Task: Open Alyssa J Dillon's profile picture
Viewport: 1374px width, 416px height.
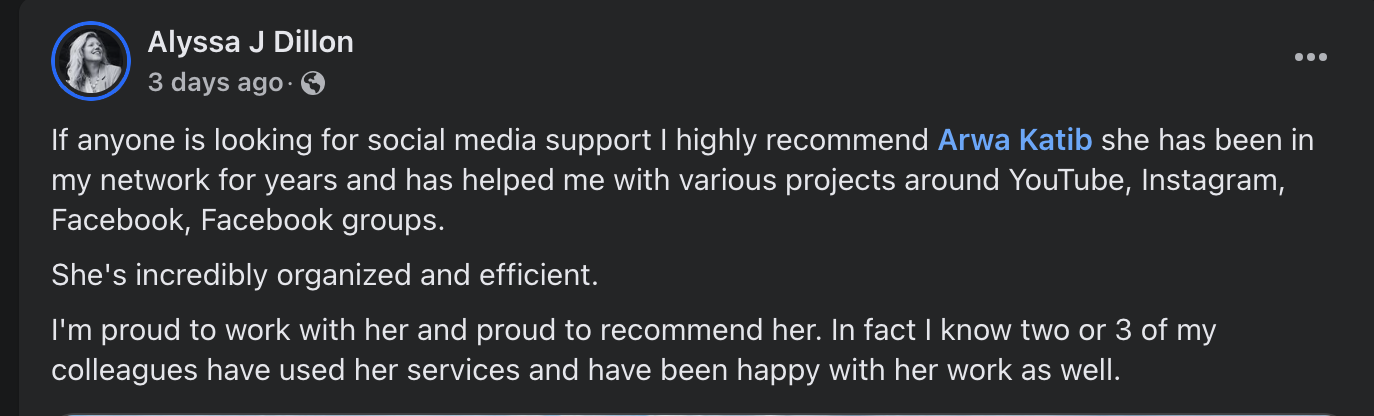Action: tap(91, 61)
